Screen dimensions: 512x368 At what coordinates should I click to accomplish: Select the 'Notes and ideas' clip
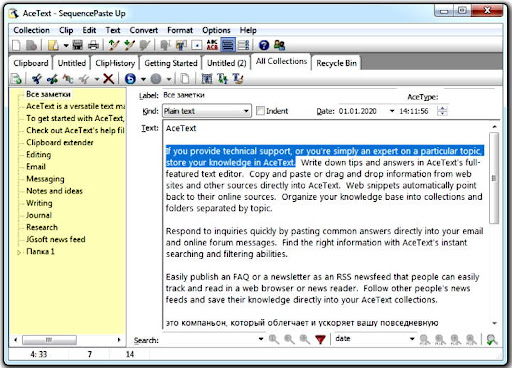click(x=54, y=191)
